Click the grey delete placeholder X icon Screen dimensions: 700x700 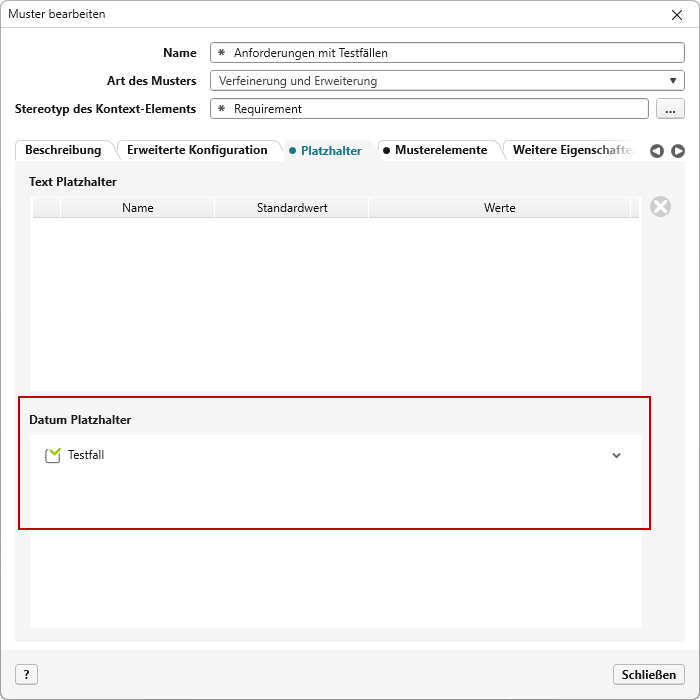660,207
